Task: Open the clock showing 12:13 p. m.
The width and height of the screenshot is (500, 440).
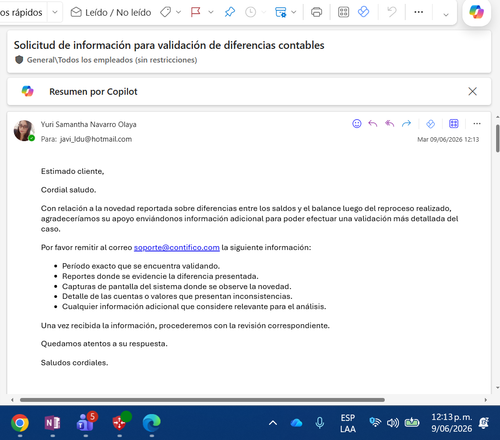Action: pyautogui.click(x=452, y=423)
